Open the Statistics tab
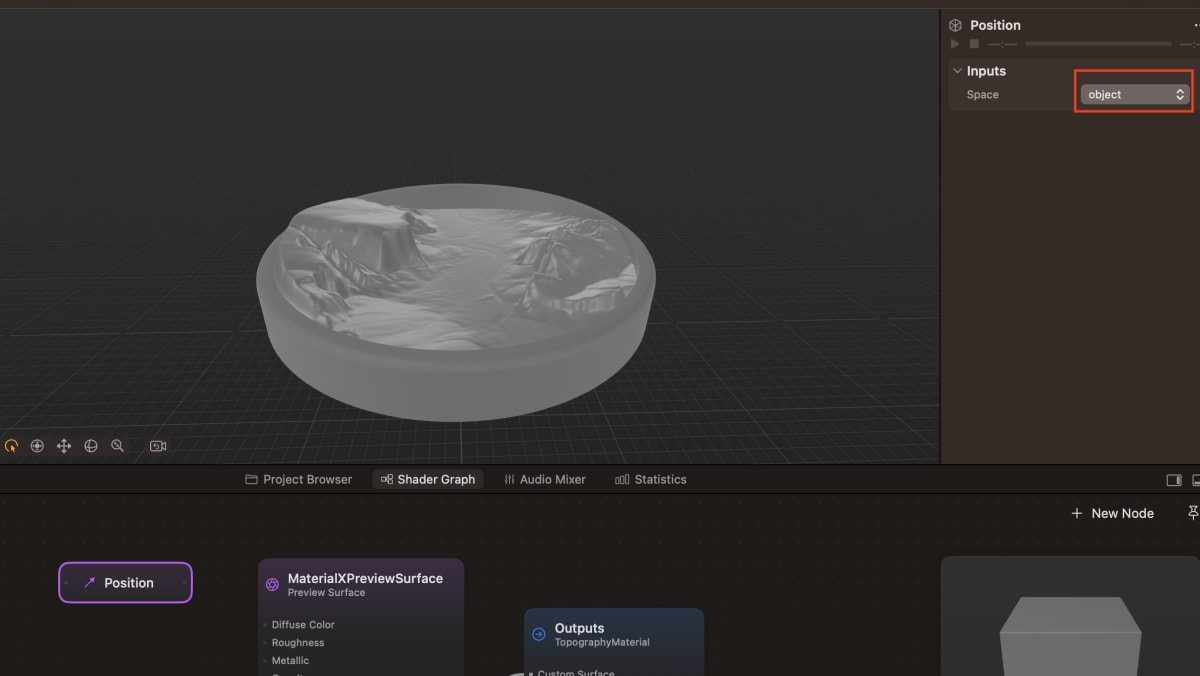This screenshot has height=676, width=1200. (x=651, y=480)
